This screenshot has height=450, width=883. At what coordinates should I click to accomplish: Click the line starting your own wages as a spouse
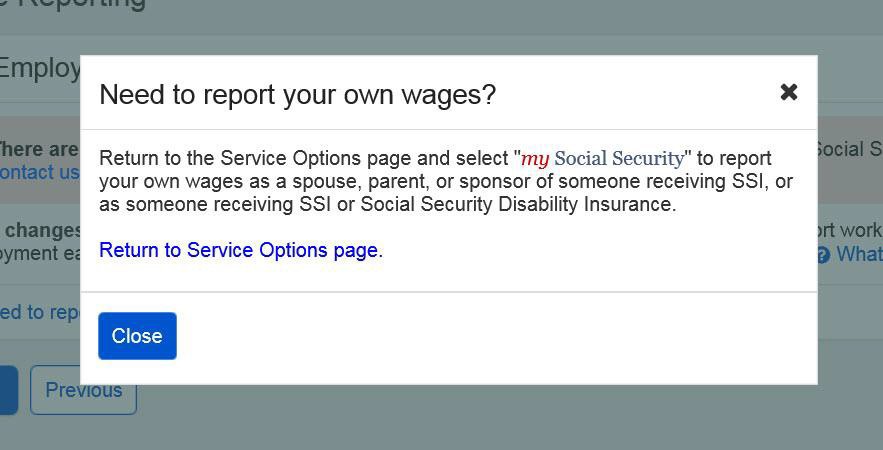tap(445, 181)
